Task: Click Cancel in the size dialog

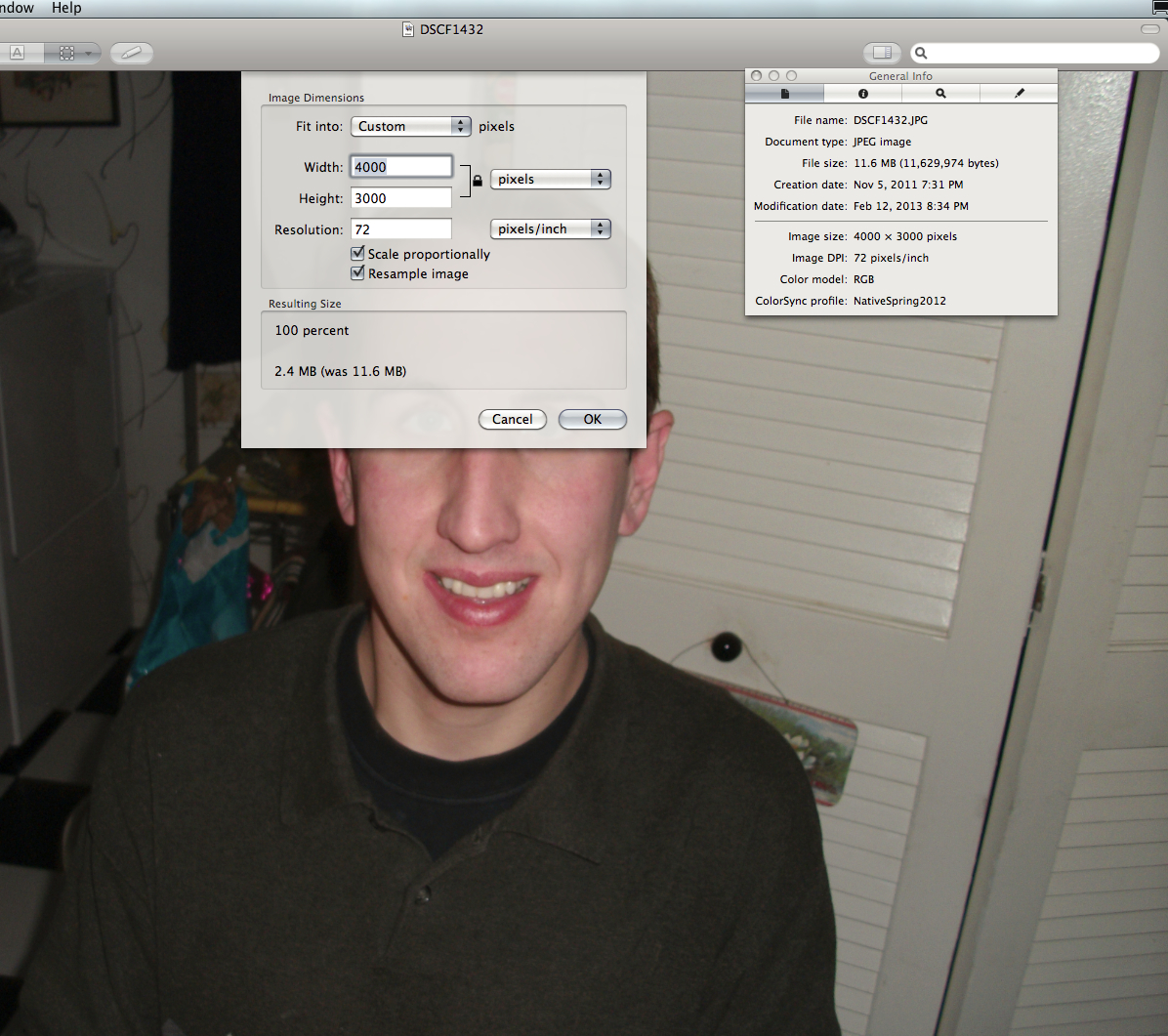Action: point(513,419)
